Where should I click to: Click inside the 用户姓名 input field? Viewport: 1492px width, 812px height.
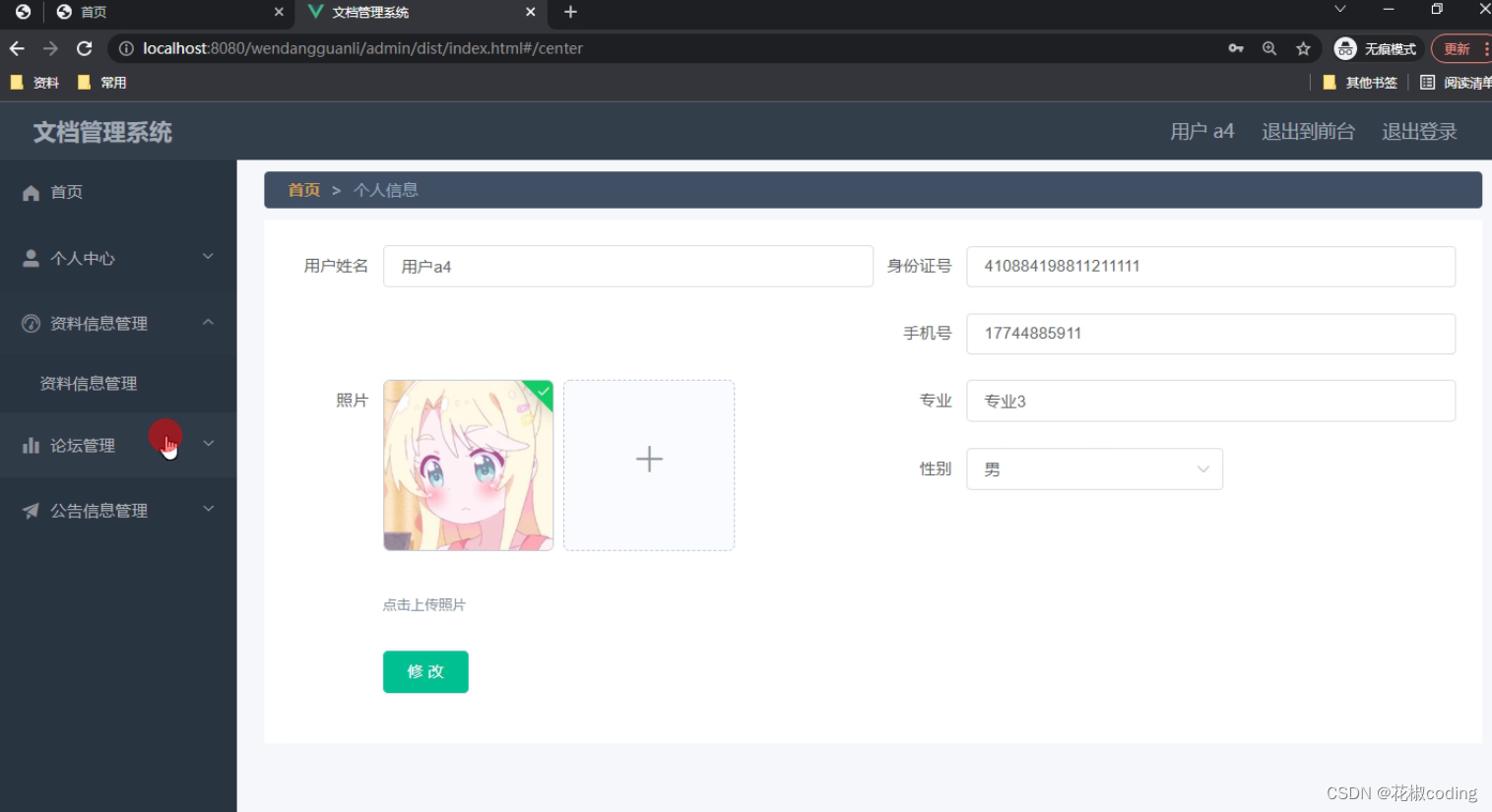coord(627,266)
